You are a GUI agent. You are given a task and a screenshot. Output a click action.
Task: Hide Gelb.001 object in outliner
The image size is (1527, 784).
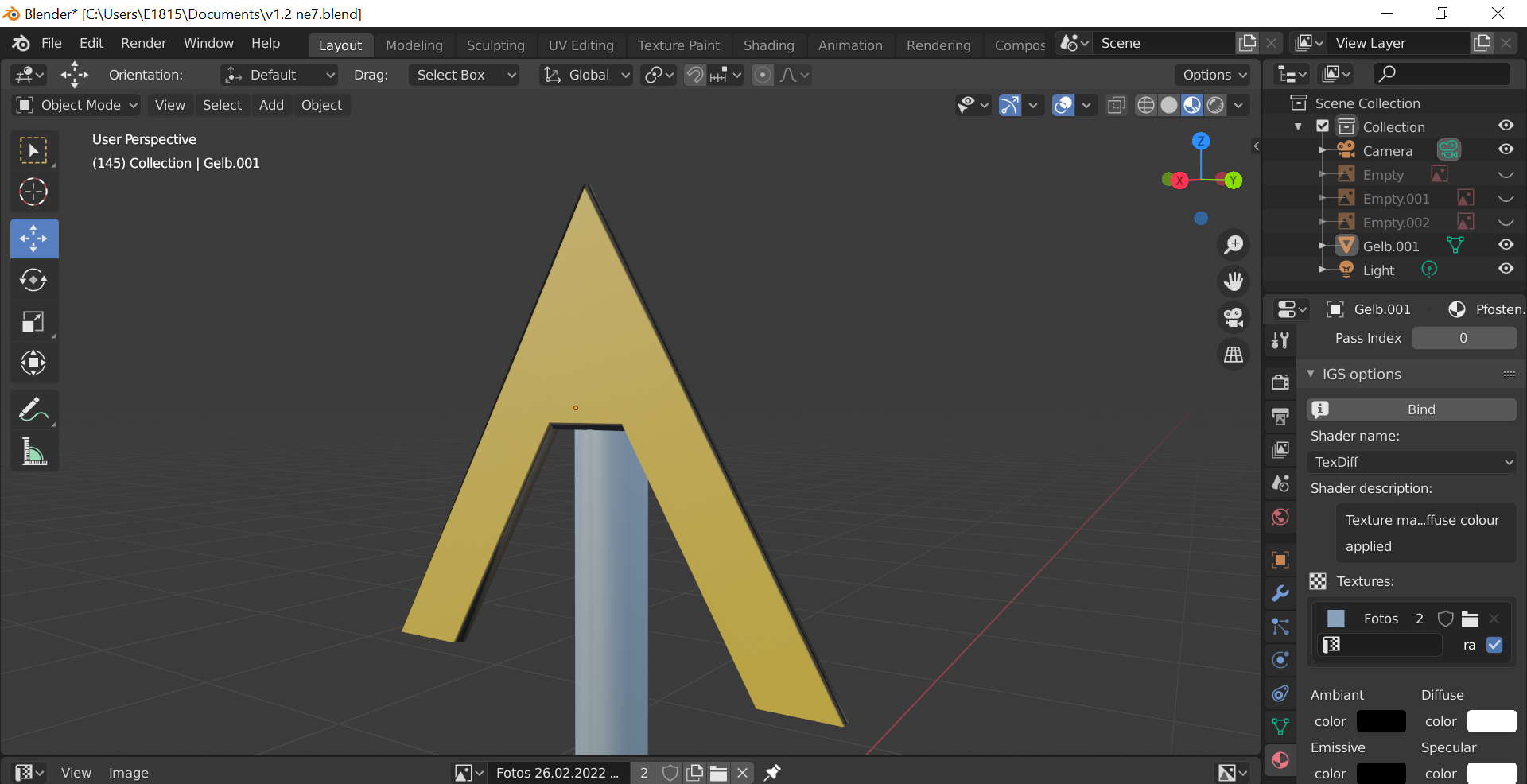point(1506,246)
